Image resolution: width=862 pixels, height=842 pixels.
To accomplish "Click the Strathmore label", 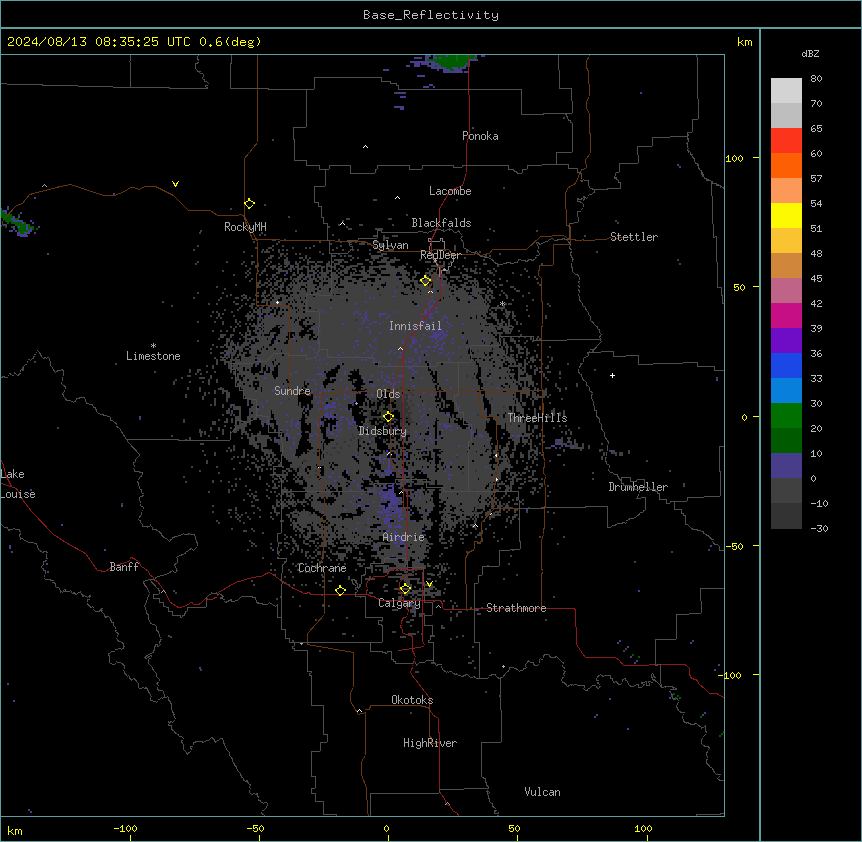I will pyautogui.click(x=516, y=608).
